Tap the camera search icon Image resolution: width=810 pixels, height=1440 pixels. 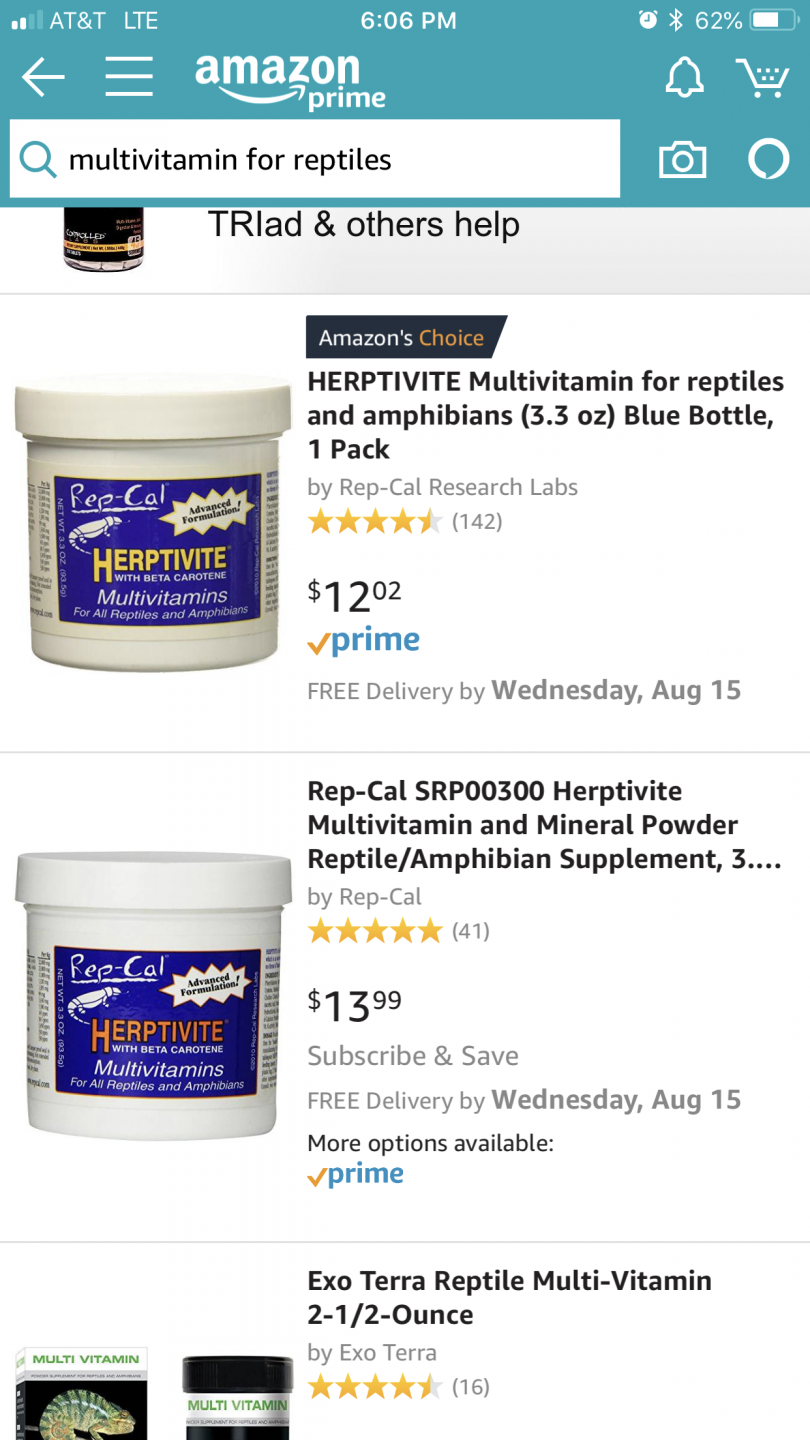tap(682, 160)
